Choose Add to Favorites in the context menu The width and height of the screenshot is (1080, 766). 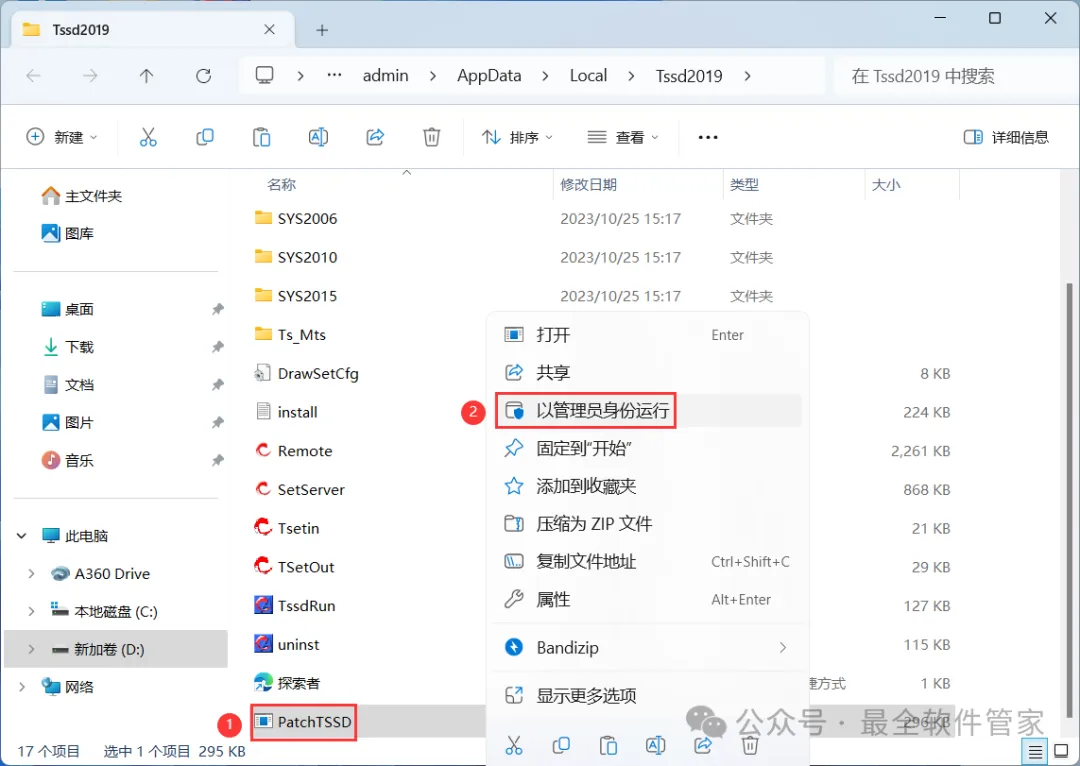pyautogui.click(x=648, y=486)
